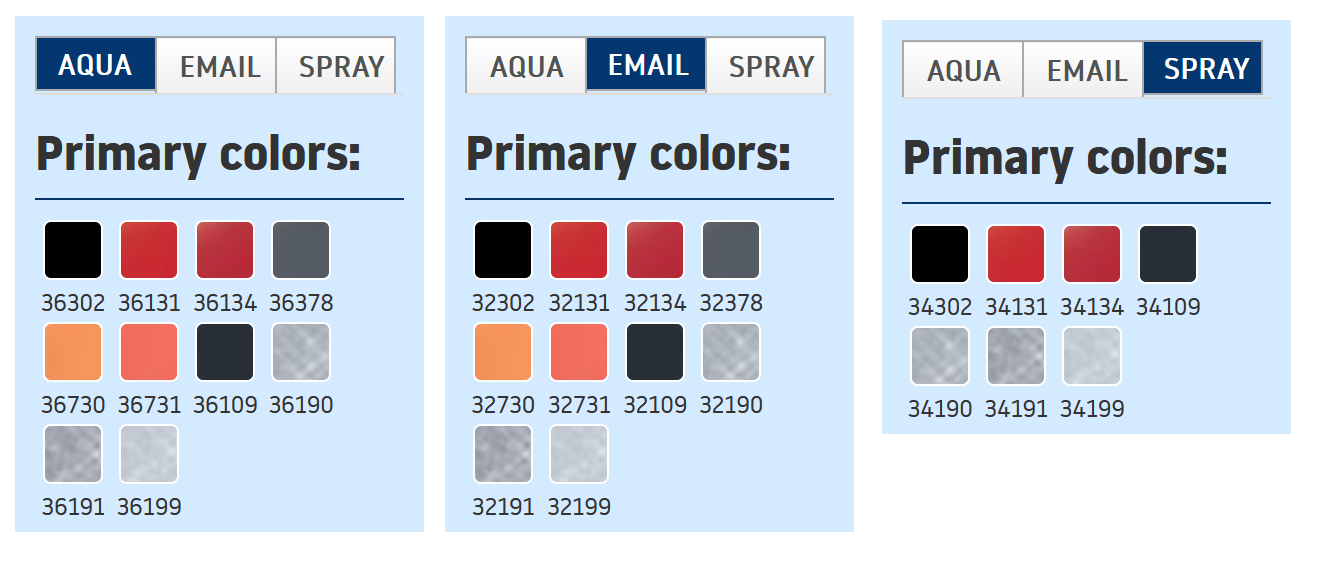Select crimson swatch labeled 32134
The height and width of the screenshot is (566, 1329).
click(655, 250)
